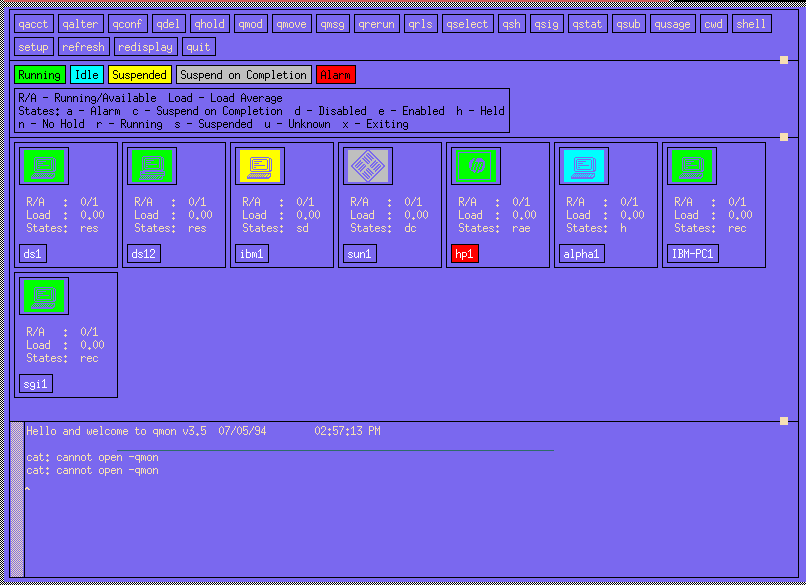This screenshot has width=806, height=585.
Task: Click the pane sash handle above the message log
Action: [x=784, y=421]
